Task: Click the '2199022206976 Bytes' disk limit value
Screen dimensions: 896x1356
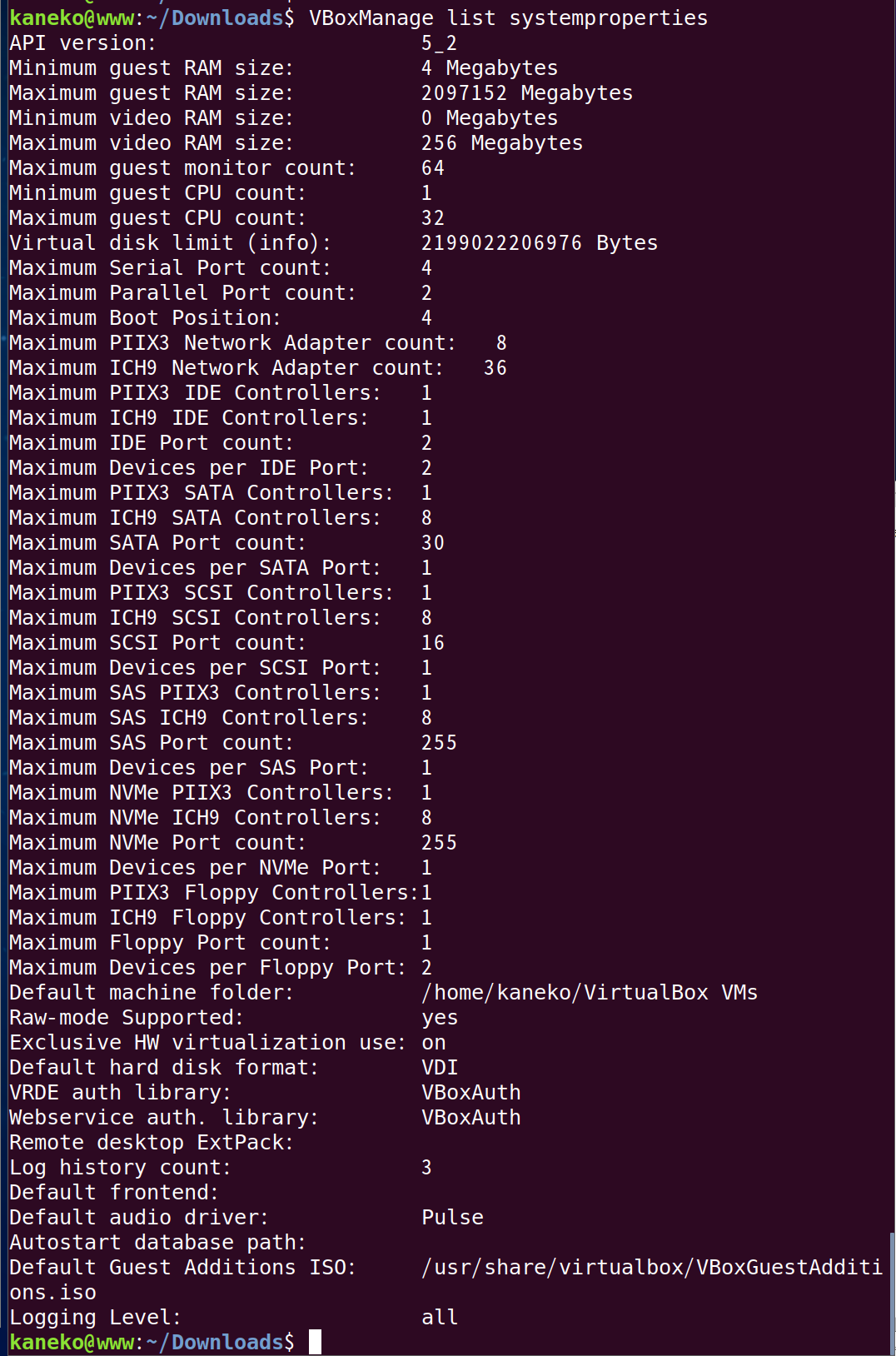Action: [540, 242]
